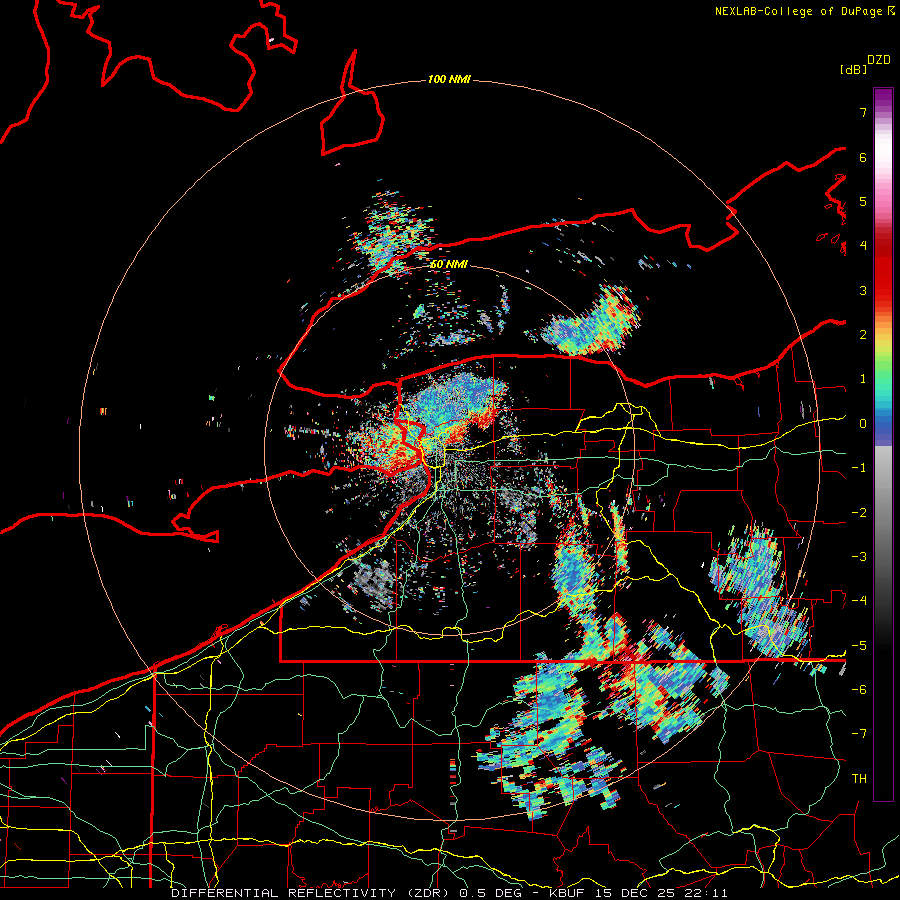Click the [dB] units label
Image resolution: width=900 pixels, height=900 pixels.
click(853, 69)
